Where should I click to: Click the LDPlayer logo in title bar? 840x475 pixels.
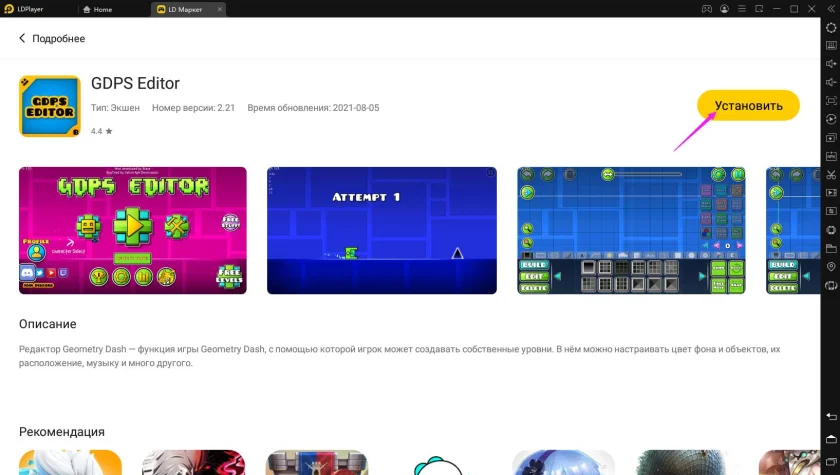click(9, 9)
